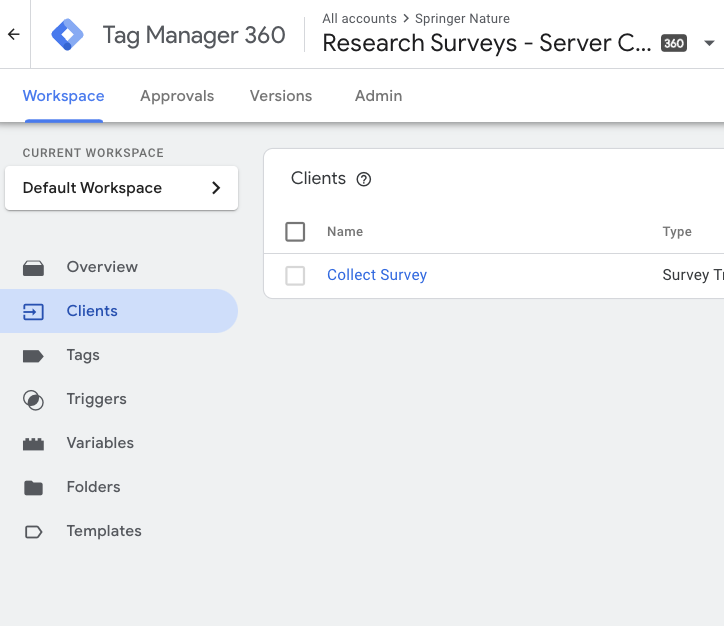Screen dimensions: 724x626
Task: Click the Clients panel heading
Action: pos(318,178)
